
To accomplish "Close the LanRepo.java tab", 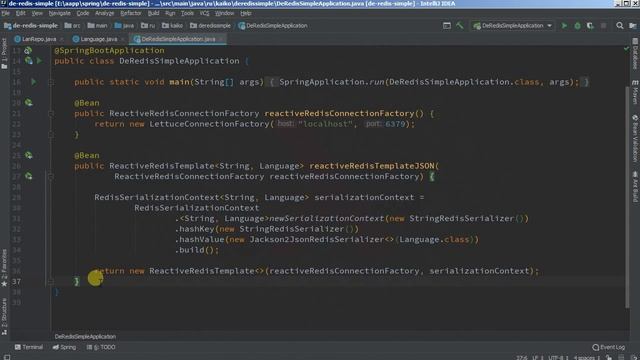I will coord(62,39).
